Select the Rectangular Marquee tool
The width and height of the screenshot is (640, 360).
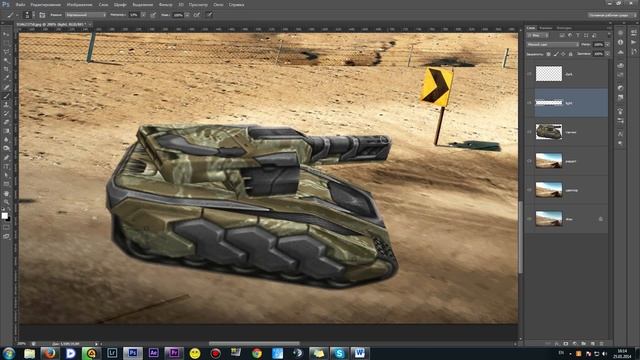(x=6, y=43)
